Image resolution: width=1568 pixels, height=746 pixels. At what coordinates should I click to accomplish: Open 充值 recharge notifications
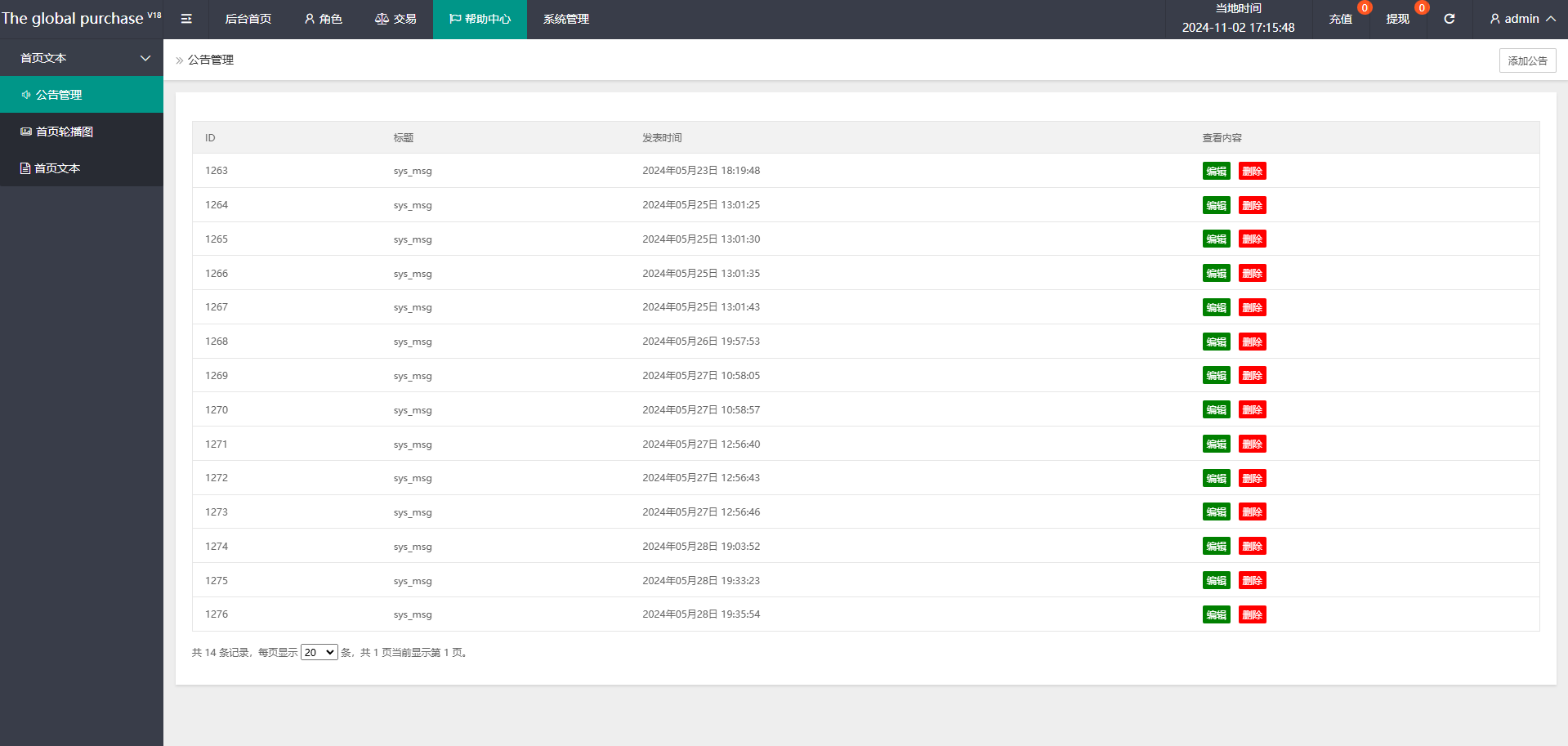[1340, 19]
